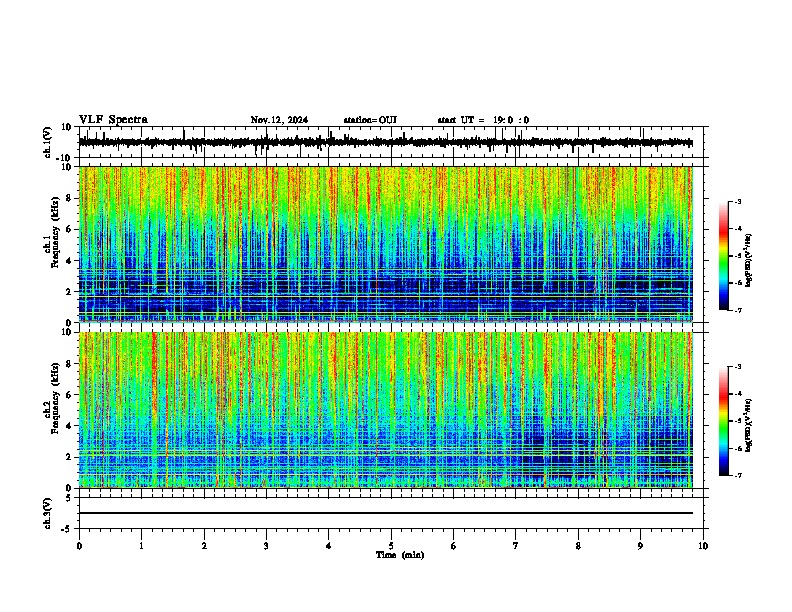
Task: Click time axis tick label "3"
Action: pos(266,546)
